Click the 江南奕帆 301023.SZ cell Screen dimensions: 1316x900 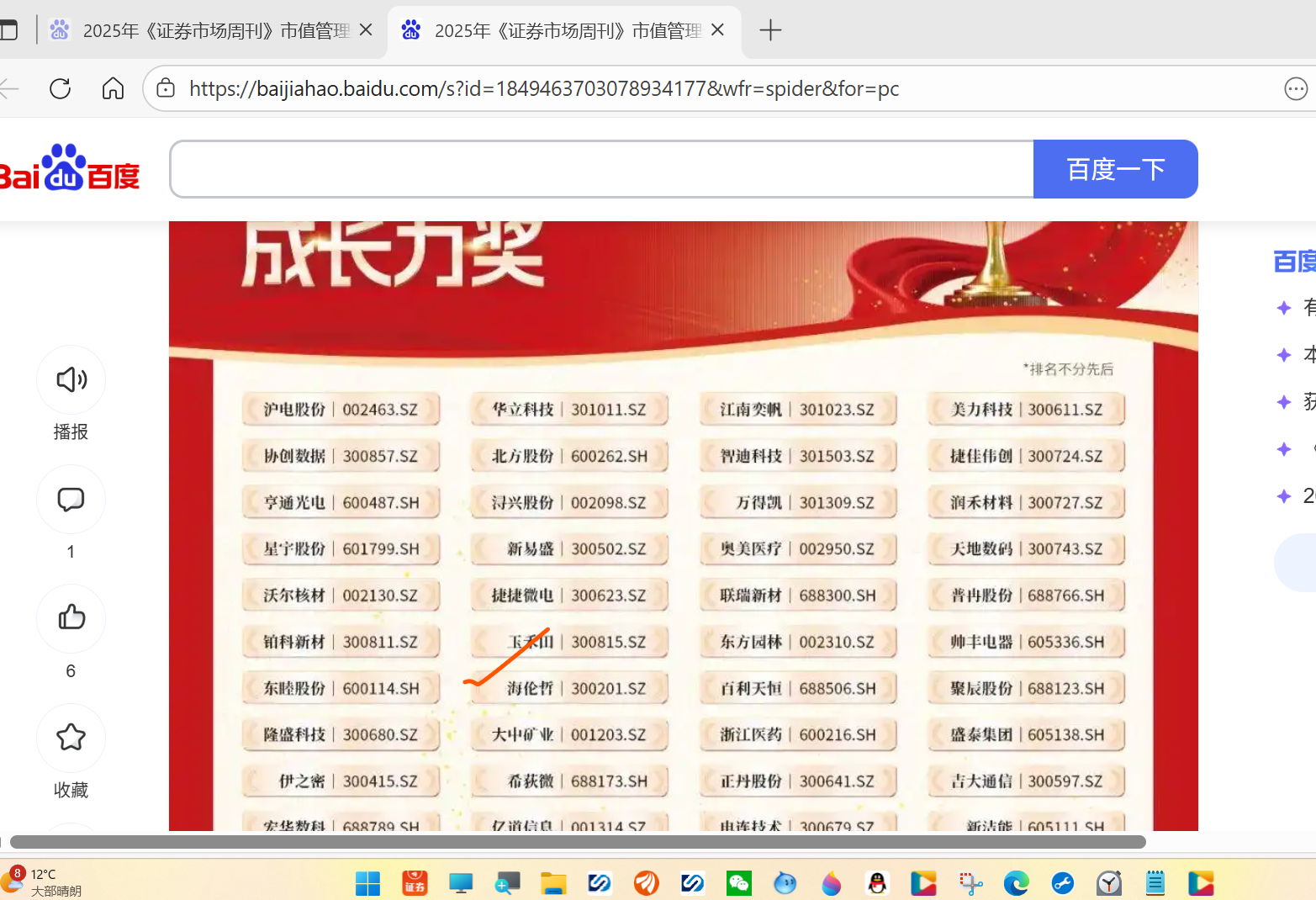797,410
